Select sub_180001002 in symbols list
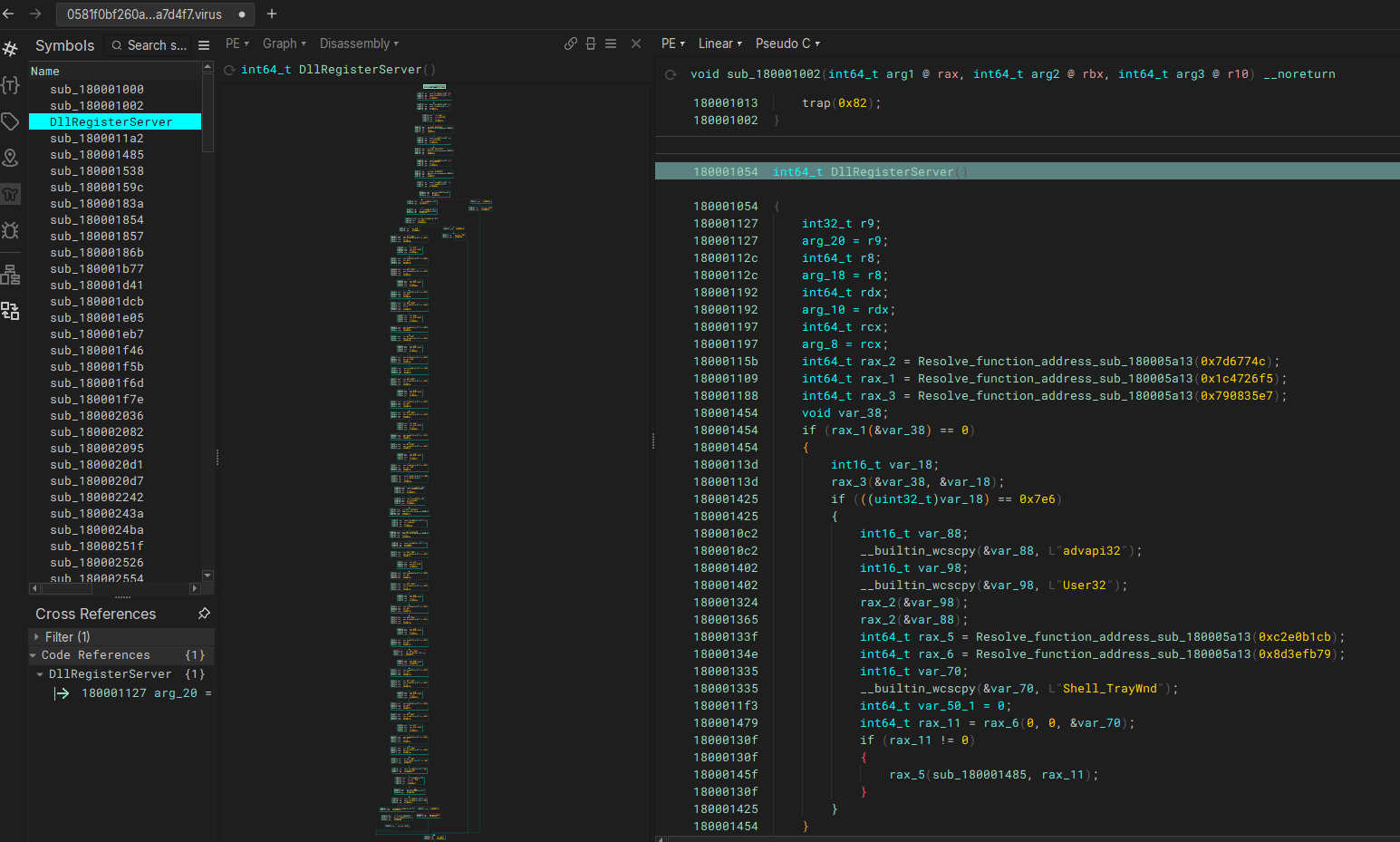 pyautogui.click(x=97, y=106)
